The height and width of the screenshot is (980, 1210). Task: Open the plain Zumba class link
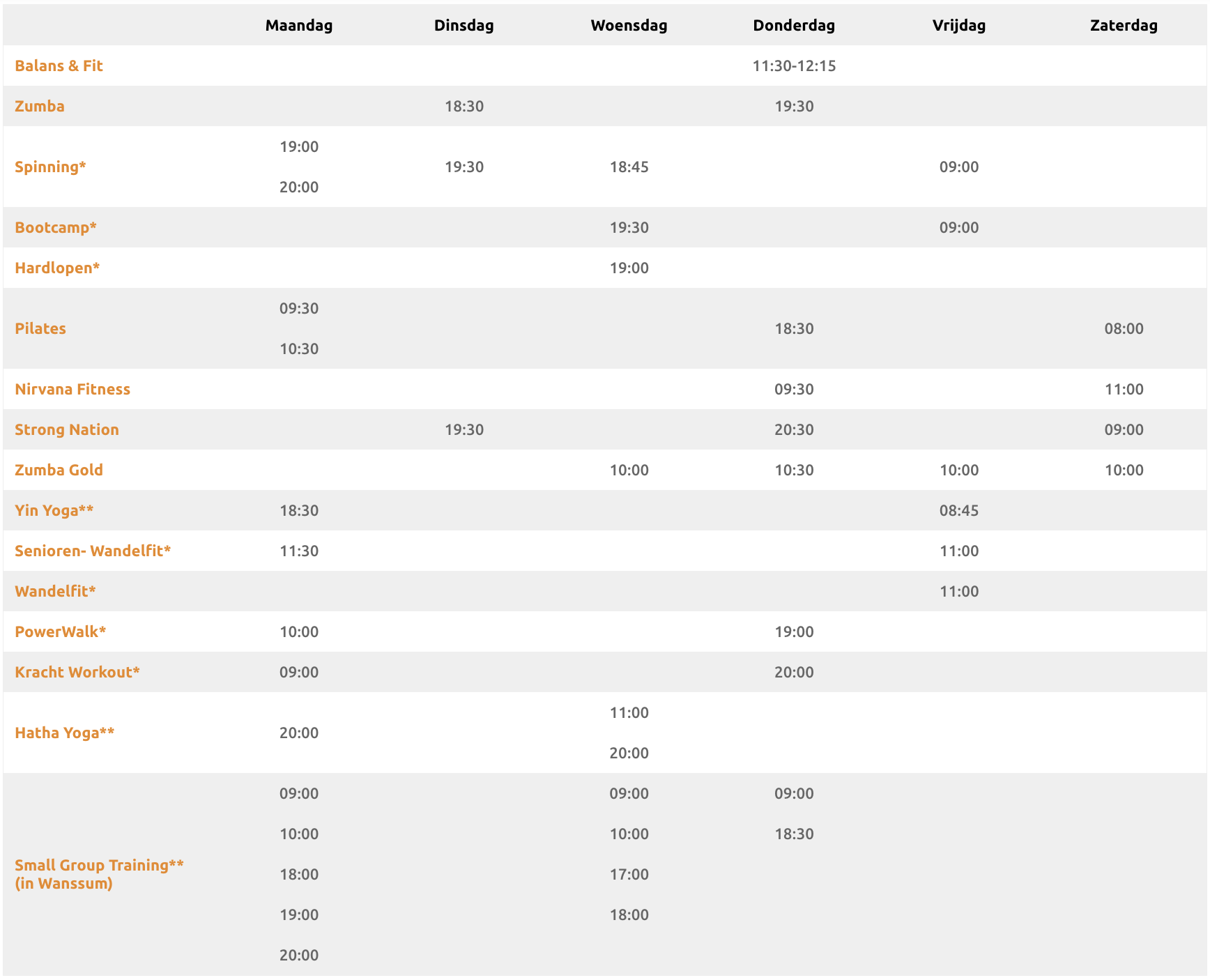(x=40, y=107)
